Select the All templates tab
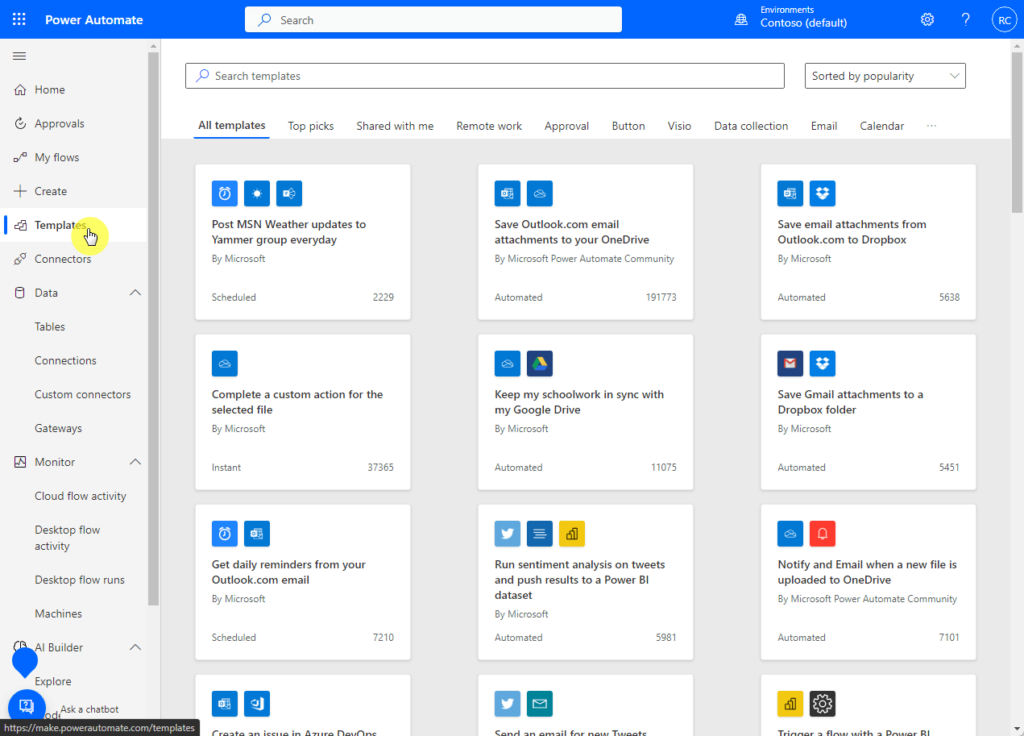The image size is (1024, 736). (x=232, y=125)
